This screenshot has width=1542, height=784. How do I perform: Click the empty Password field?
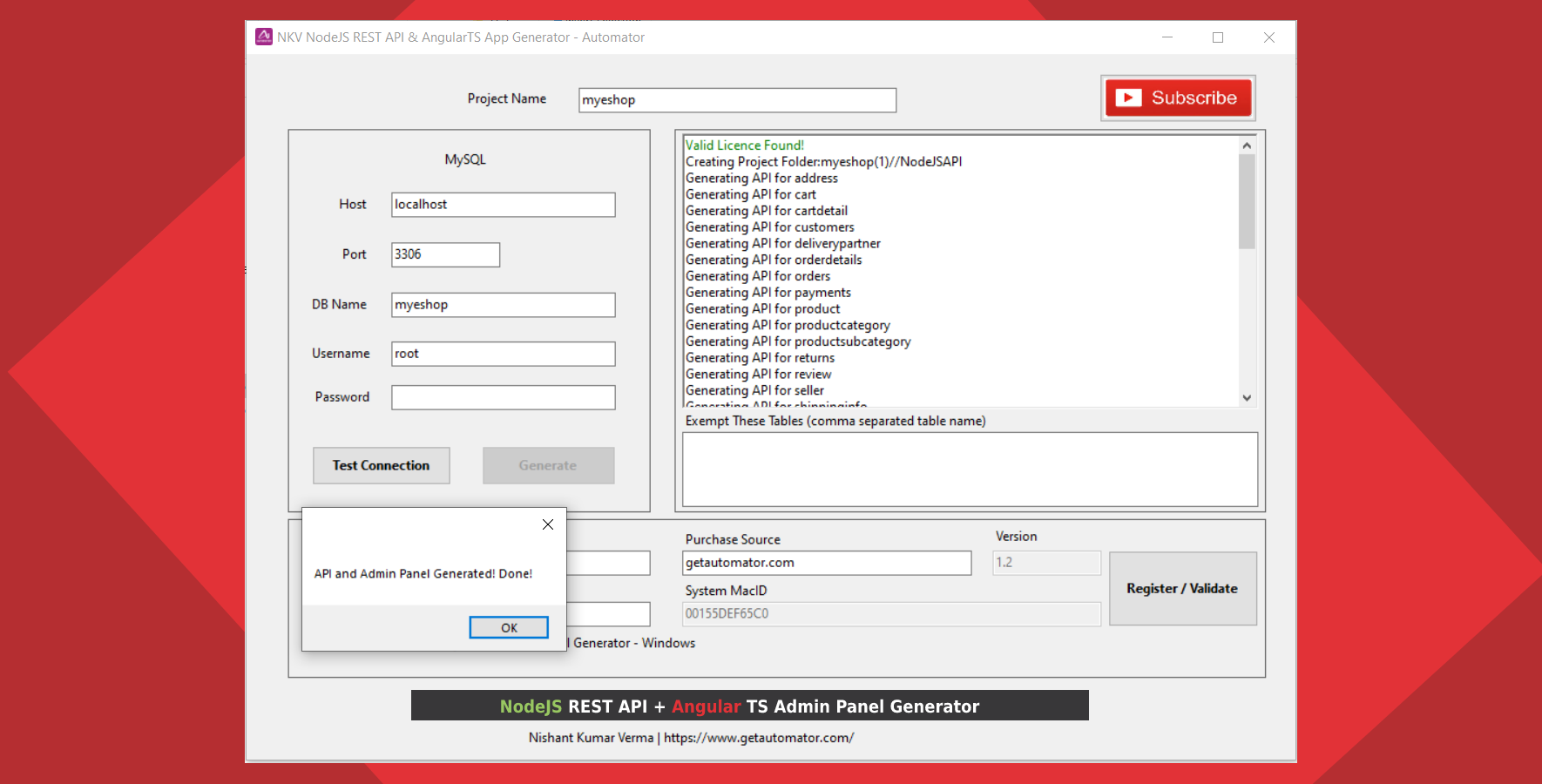tap(504, 397)
